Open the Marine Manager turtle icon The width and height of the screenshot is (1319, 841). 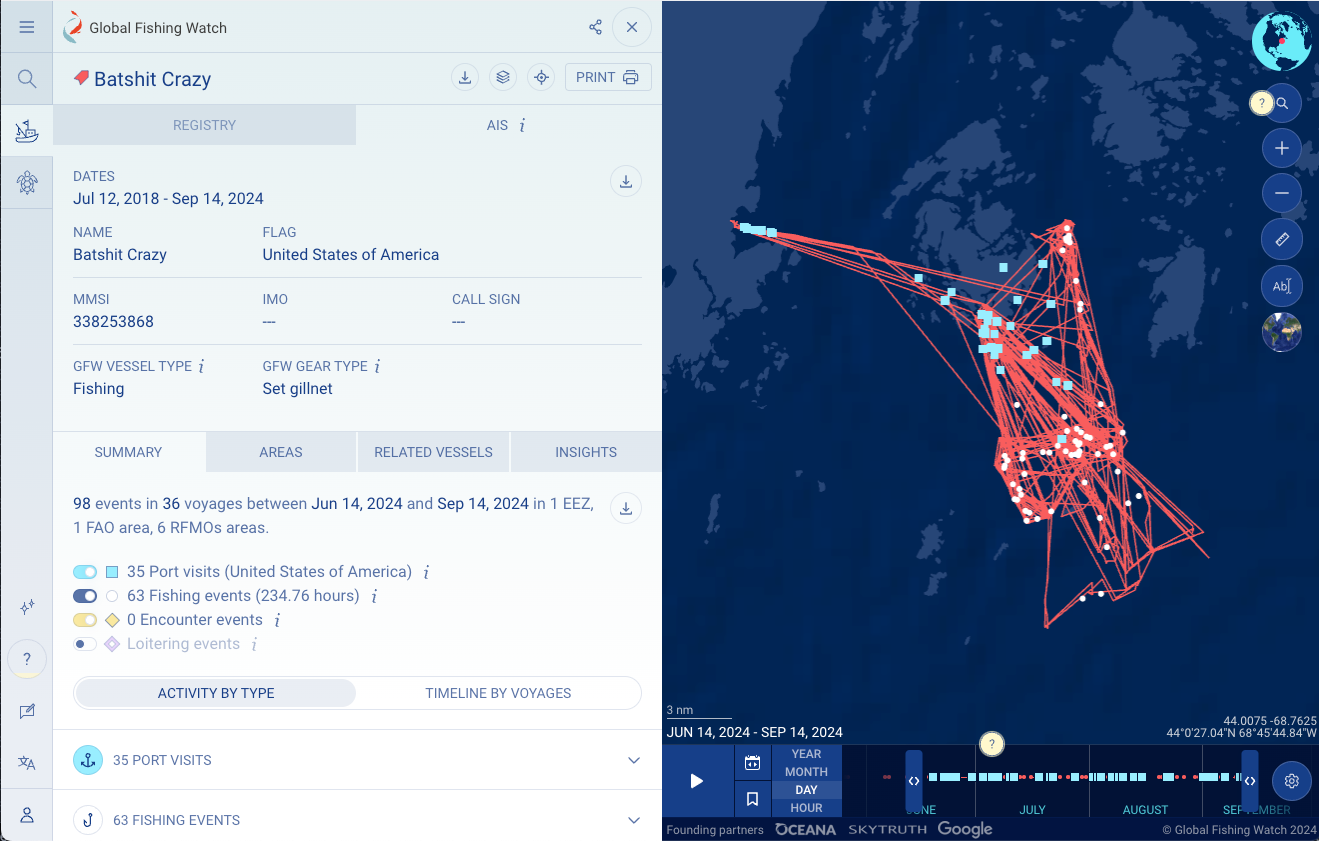[x=27, y=182]
